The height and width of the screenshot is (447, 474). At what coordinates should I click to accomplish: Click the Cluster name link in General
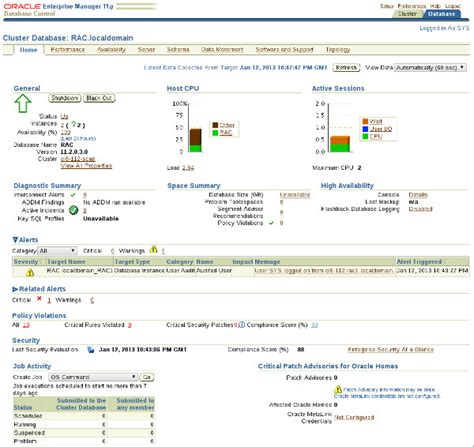click(x=78, y=159)
